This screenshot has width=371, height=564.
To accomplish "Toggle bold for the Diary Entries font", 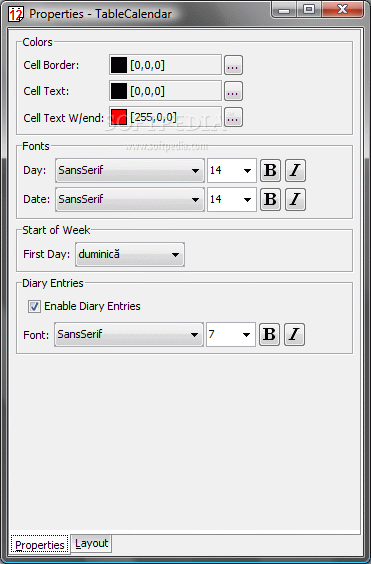I will click(x=269, y=335).
